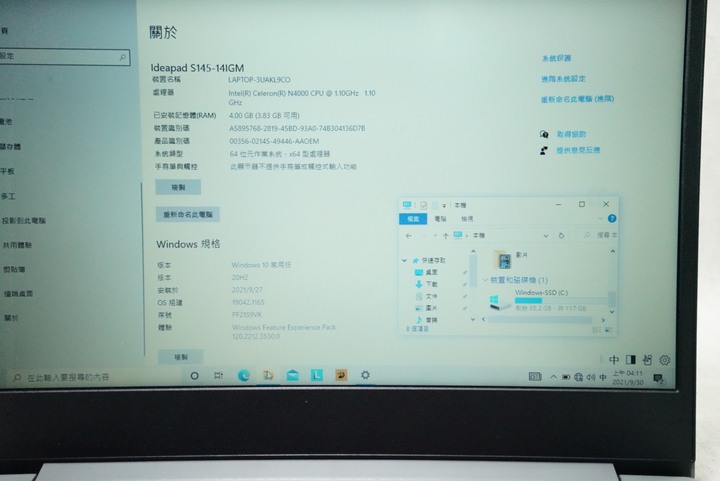This screenshot has height=481, width=720.
Task: Toggle 中 input mode on IME toolbar
Action: pyautogui.click(x=614, y=360)
